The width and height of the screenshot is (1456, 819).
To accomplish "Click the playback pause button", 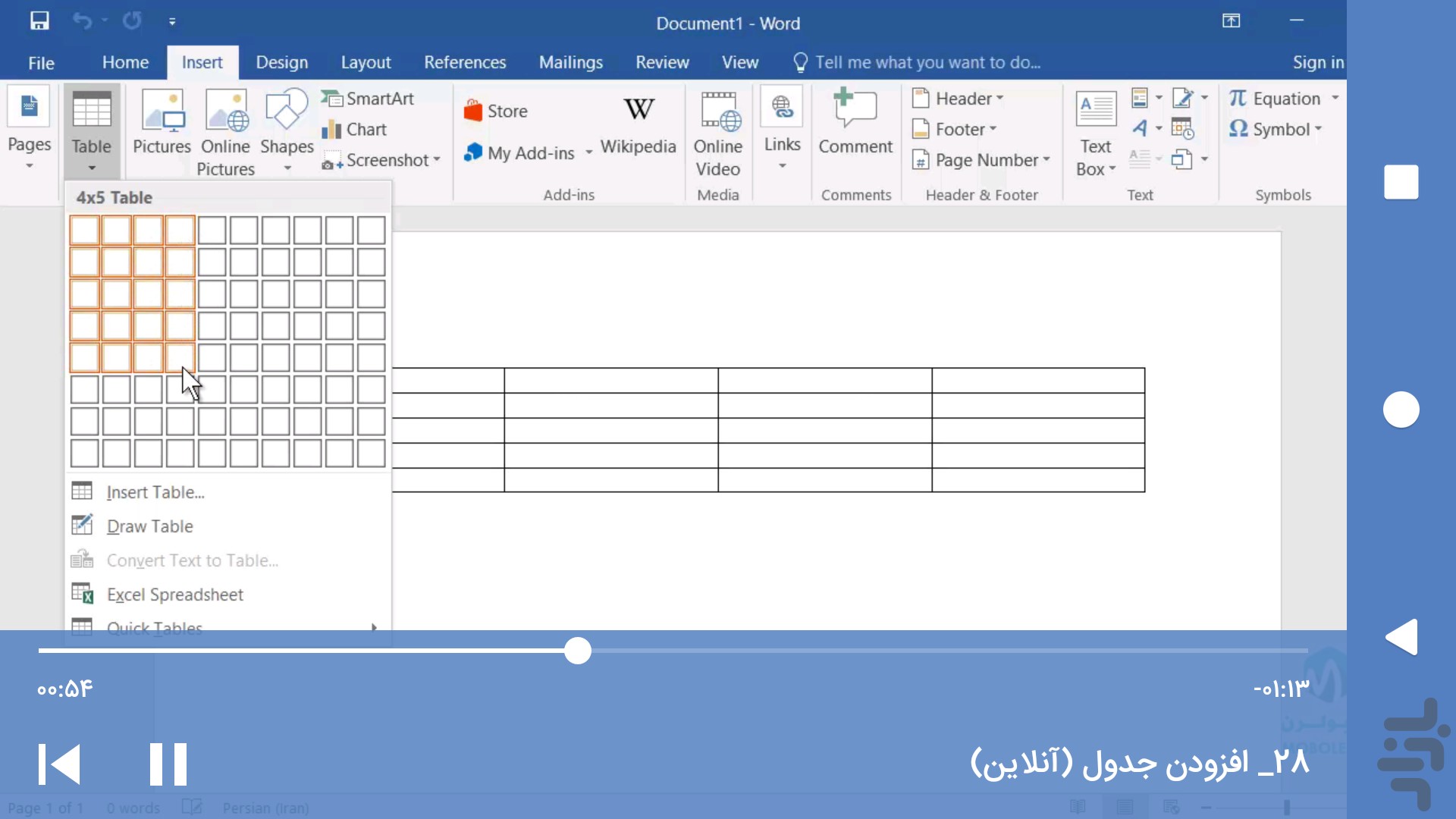I will pyautogui.click(x=167, y=763).
